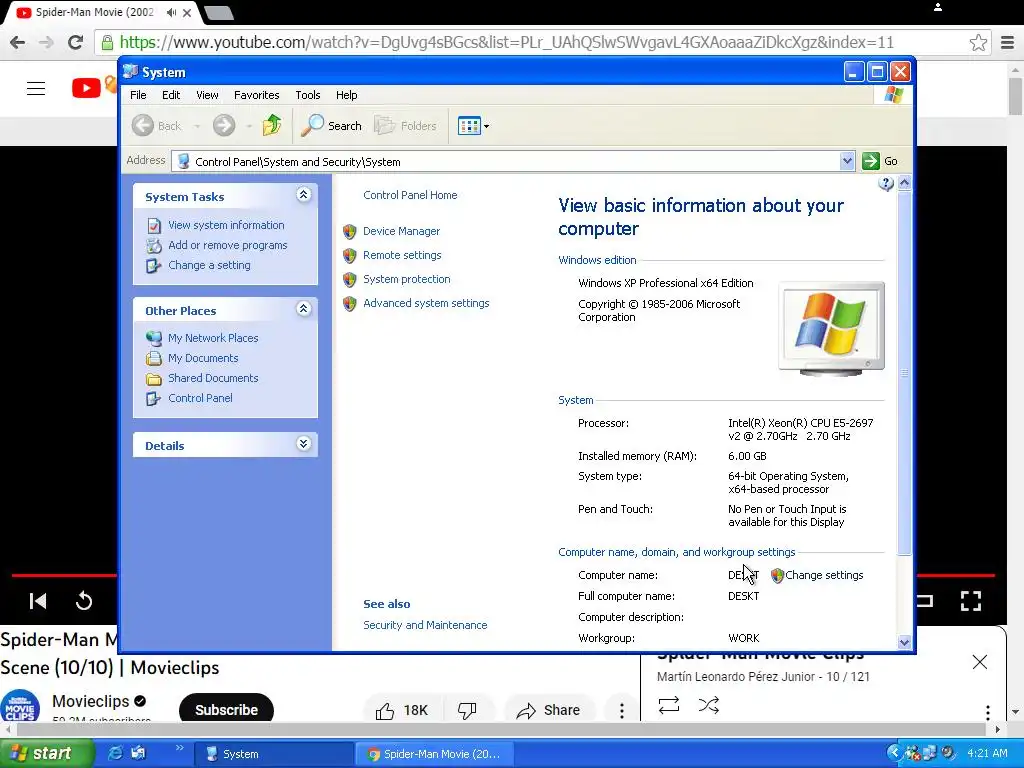Click the previous video playback button
This screenshot has width=1024, height=768.
tap(38, 601)
